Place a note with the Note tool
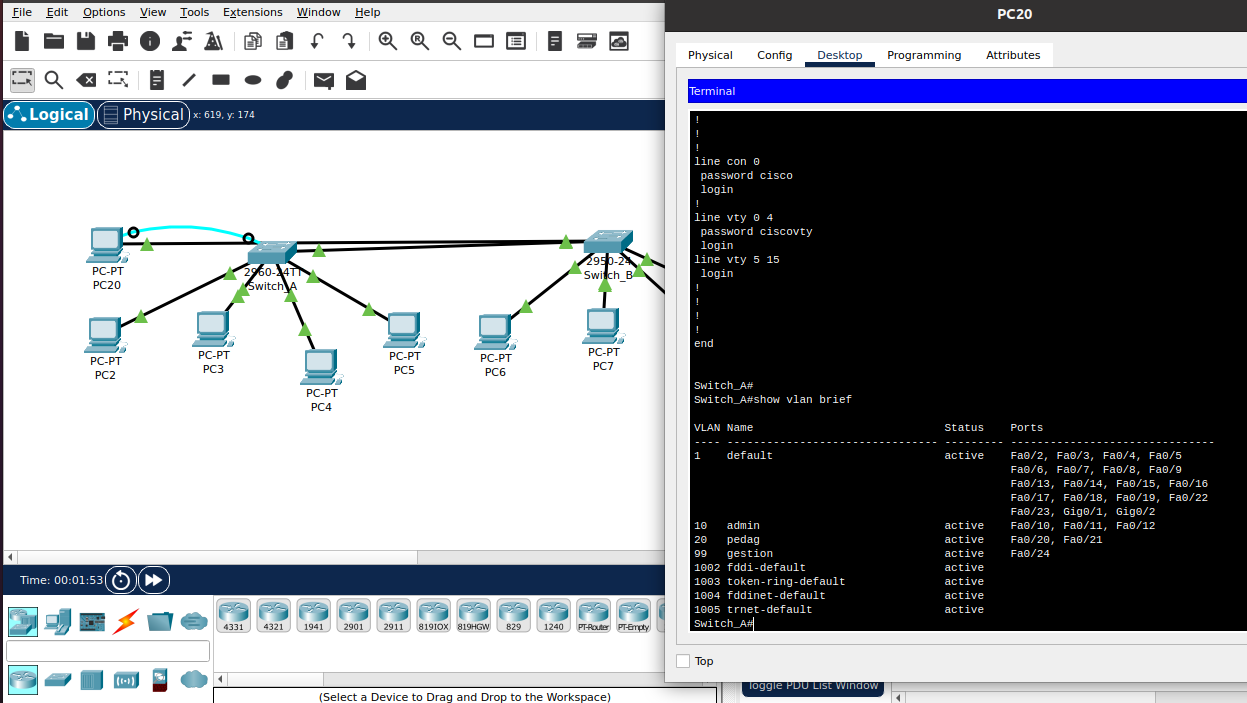The width and height of the screenshot is (1247, 703). coord(157,80)
